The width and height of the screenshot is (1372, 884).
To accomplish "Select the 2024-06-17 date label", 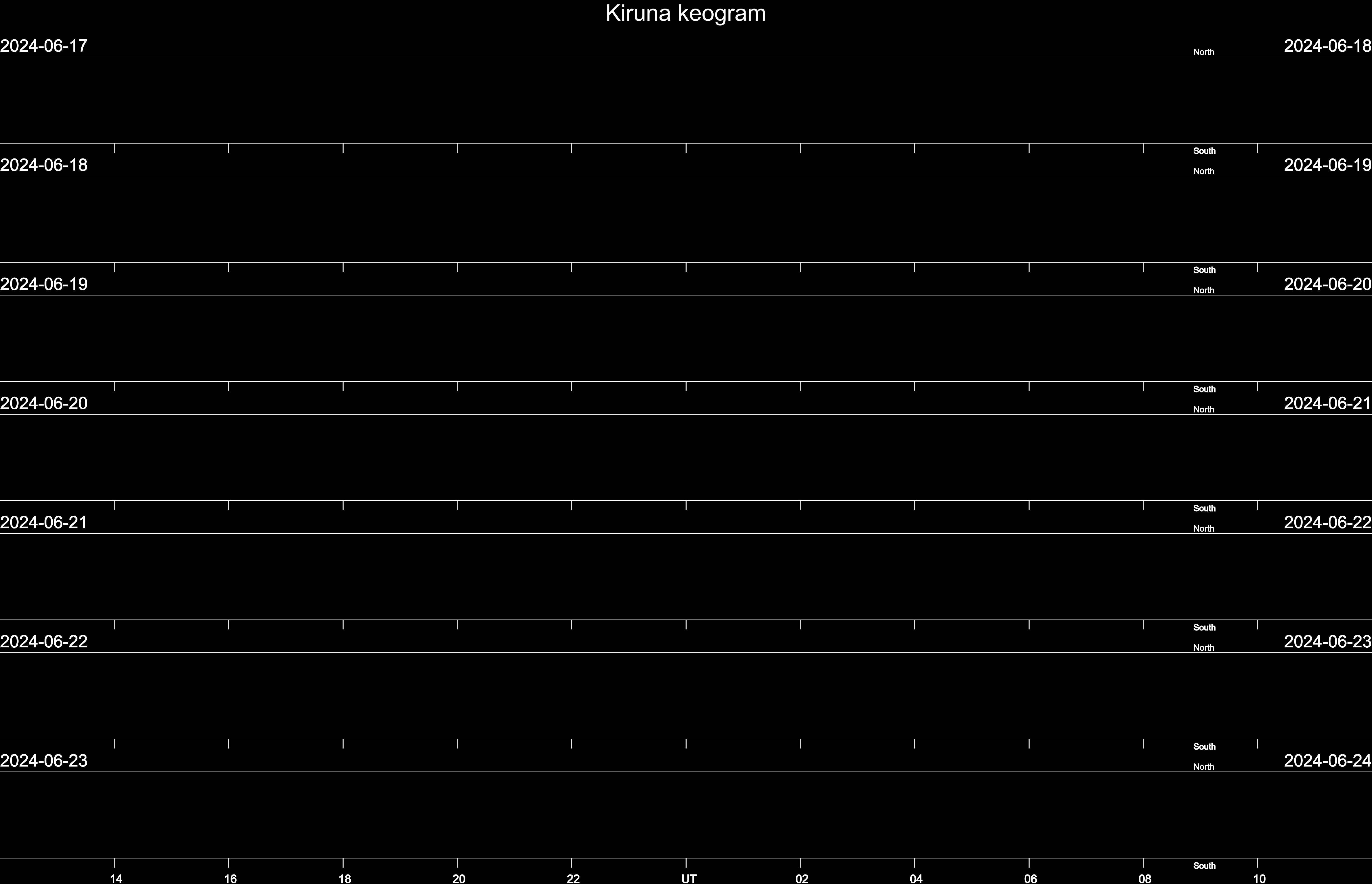I will 44,46.
